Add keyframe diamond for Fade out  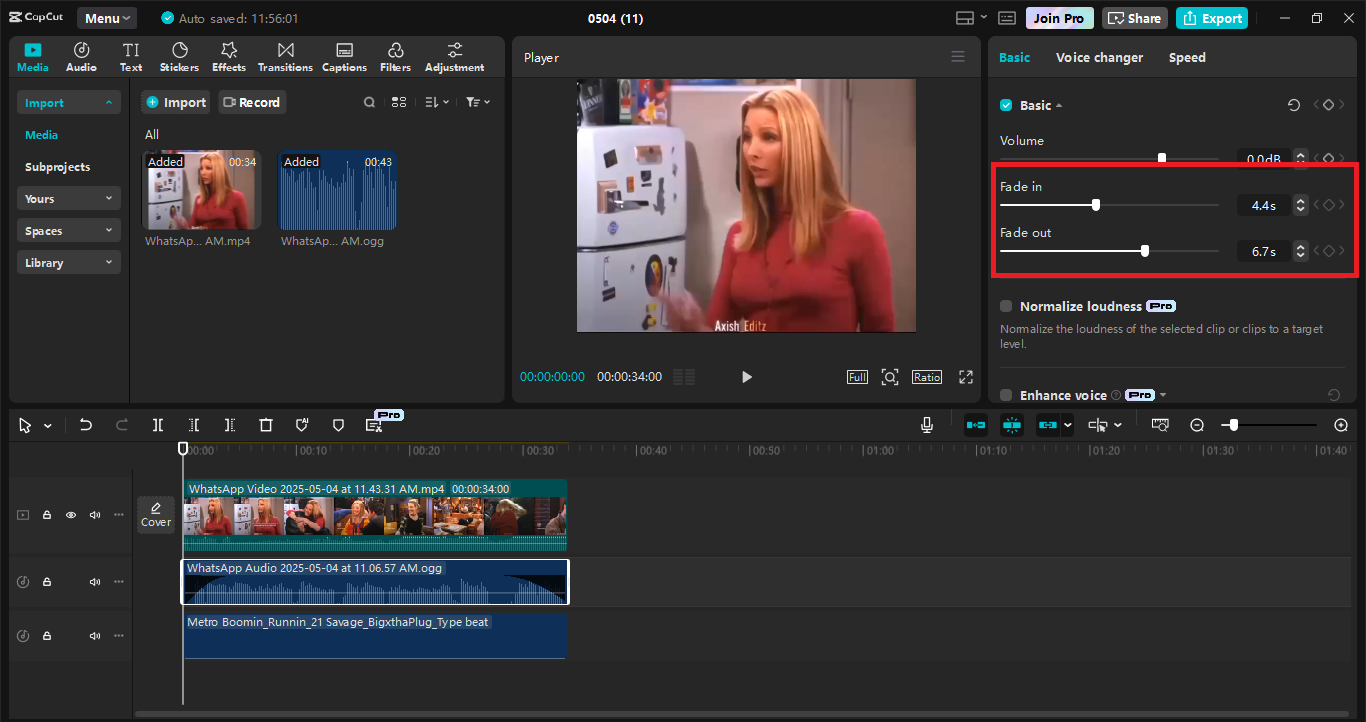pos(1328,251)
